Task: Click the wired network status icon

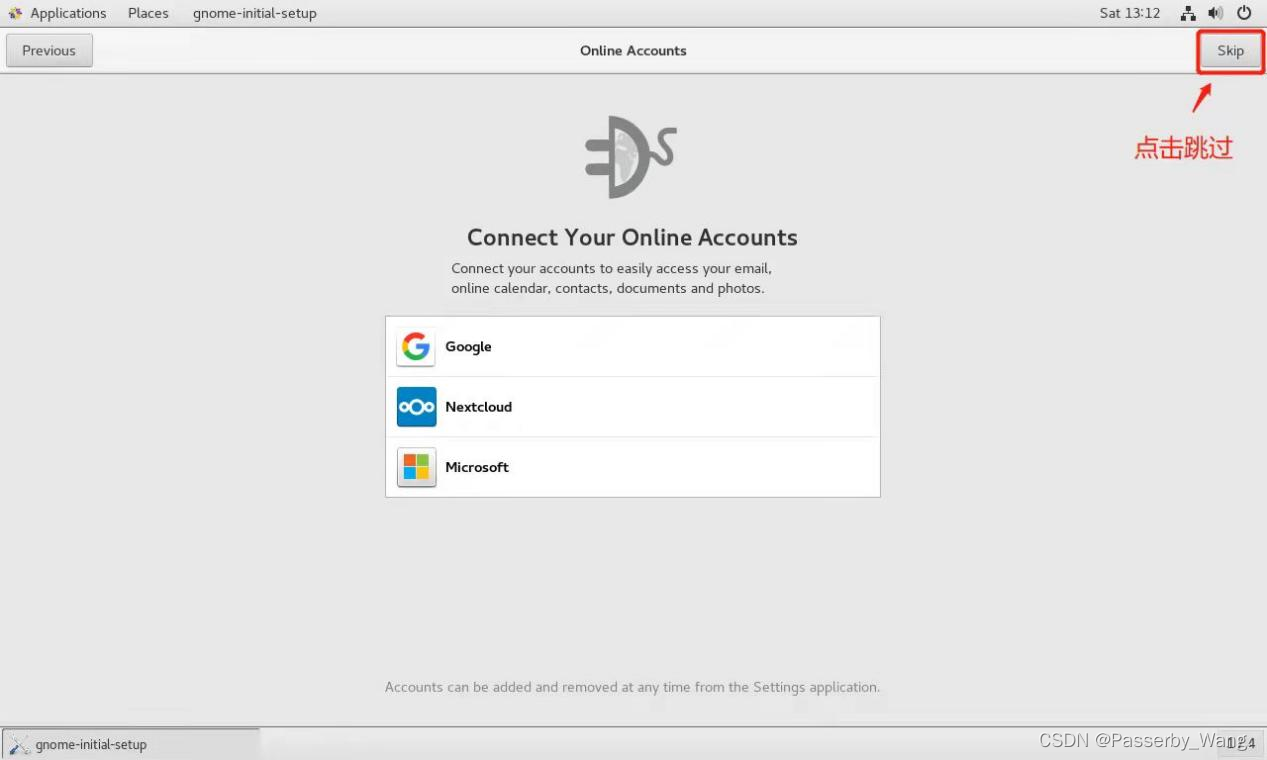Action: point(1188,13)
